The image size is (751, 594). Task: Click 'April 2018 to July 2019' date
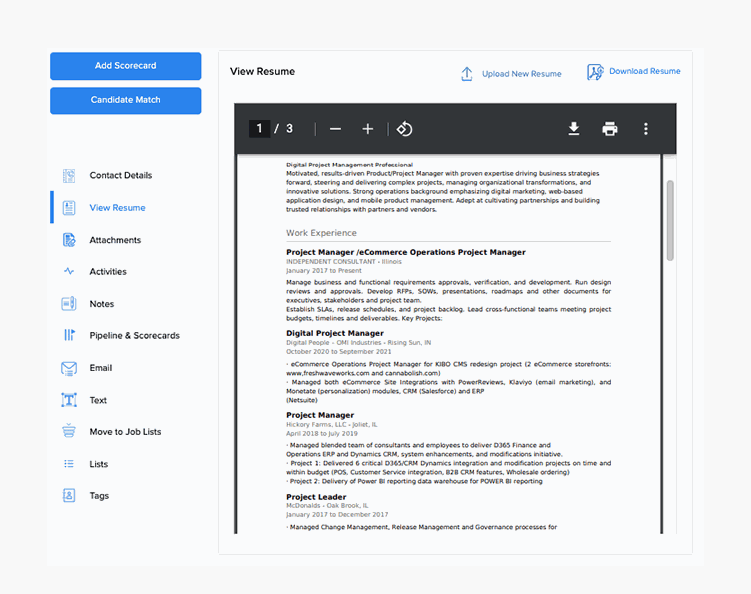[x=322, y=434]
